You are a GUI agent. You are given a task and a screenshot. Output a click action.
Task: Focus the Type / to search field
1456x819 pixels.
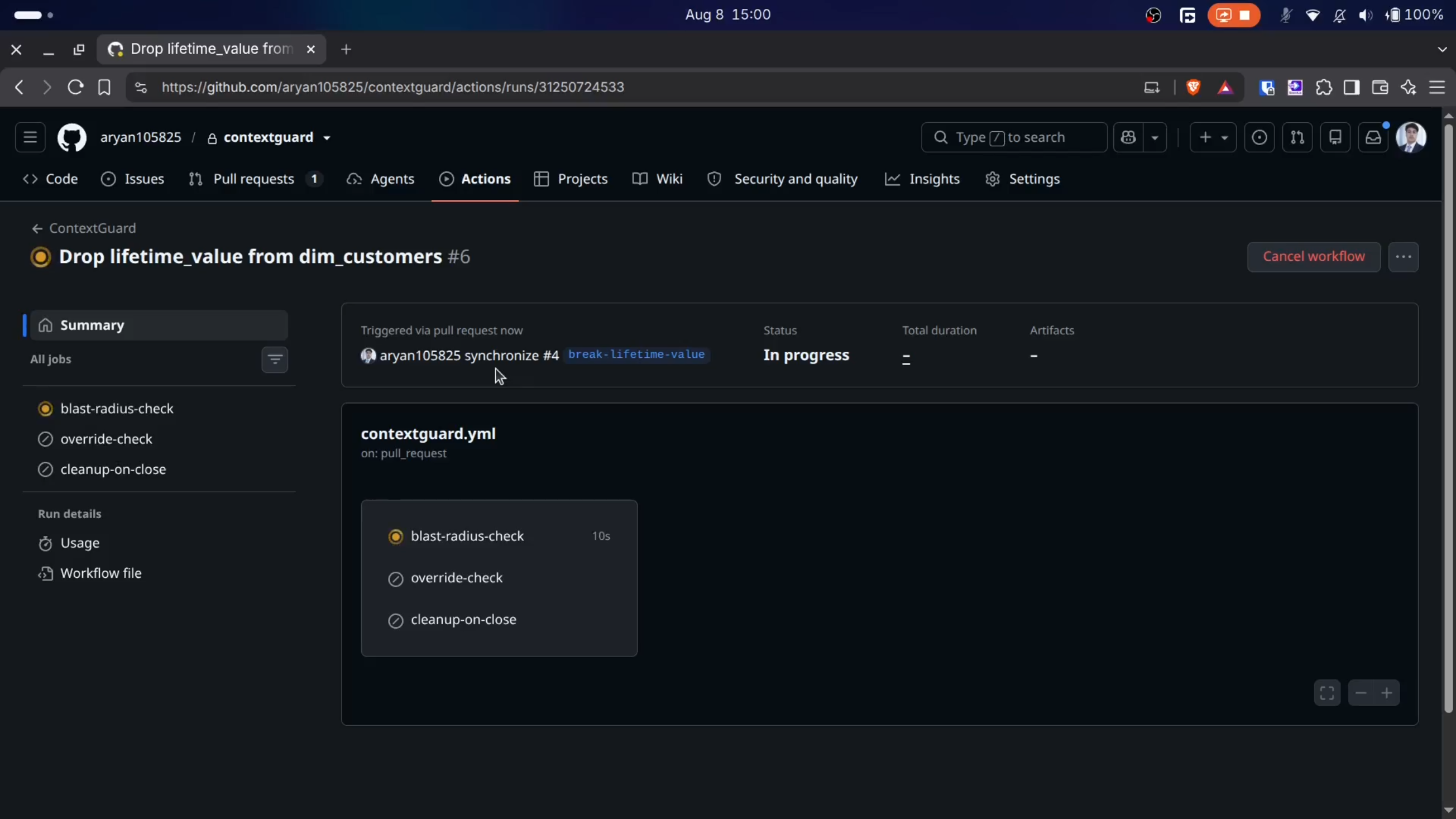point(1014,137)
